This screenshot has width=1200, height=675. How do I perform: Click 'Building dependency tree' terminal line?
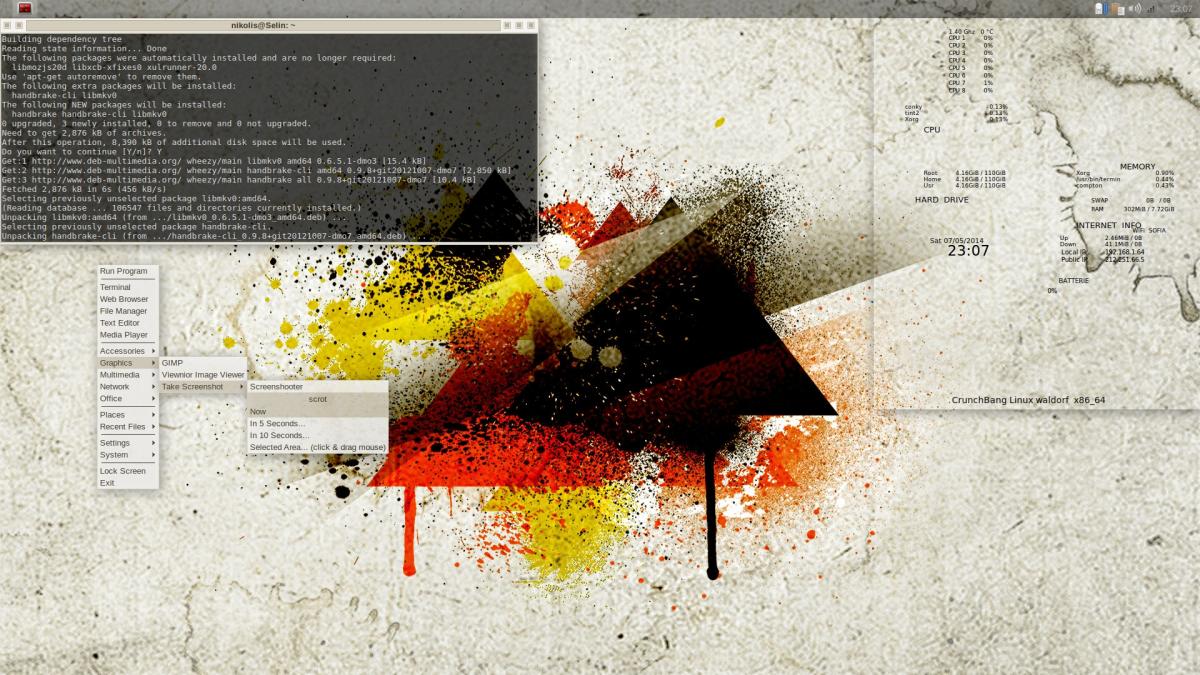[61, 38]
